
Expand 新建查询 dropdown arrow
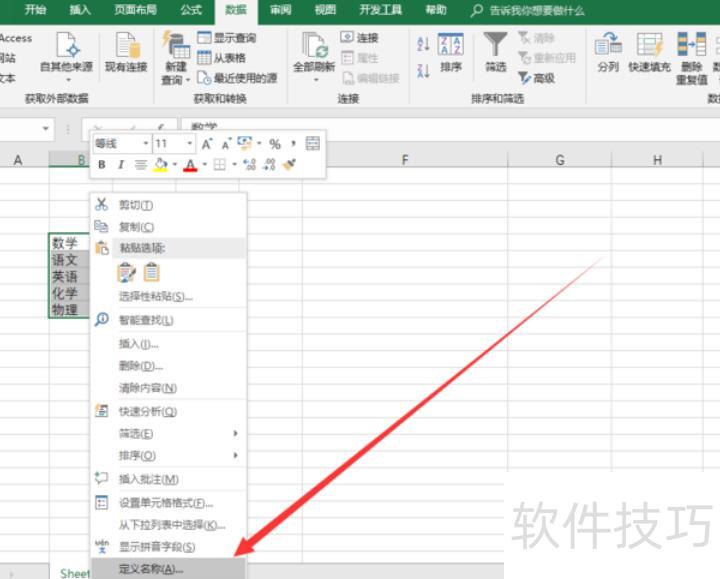click(x=188, y=80)
